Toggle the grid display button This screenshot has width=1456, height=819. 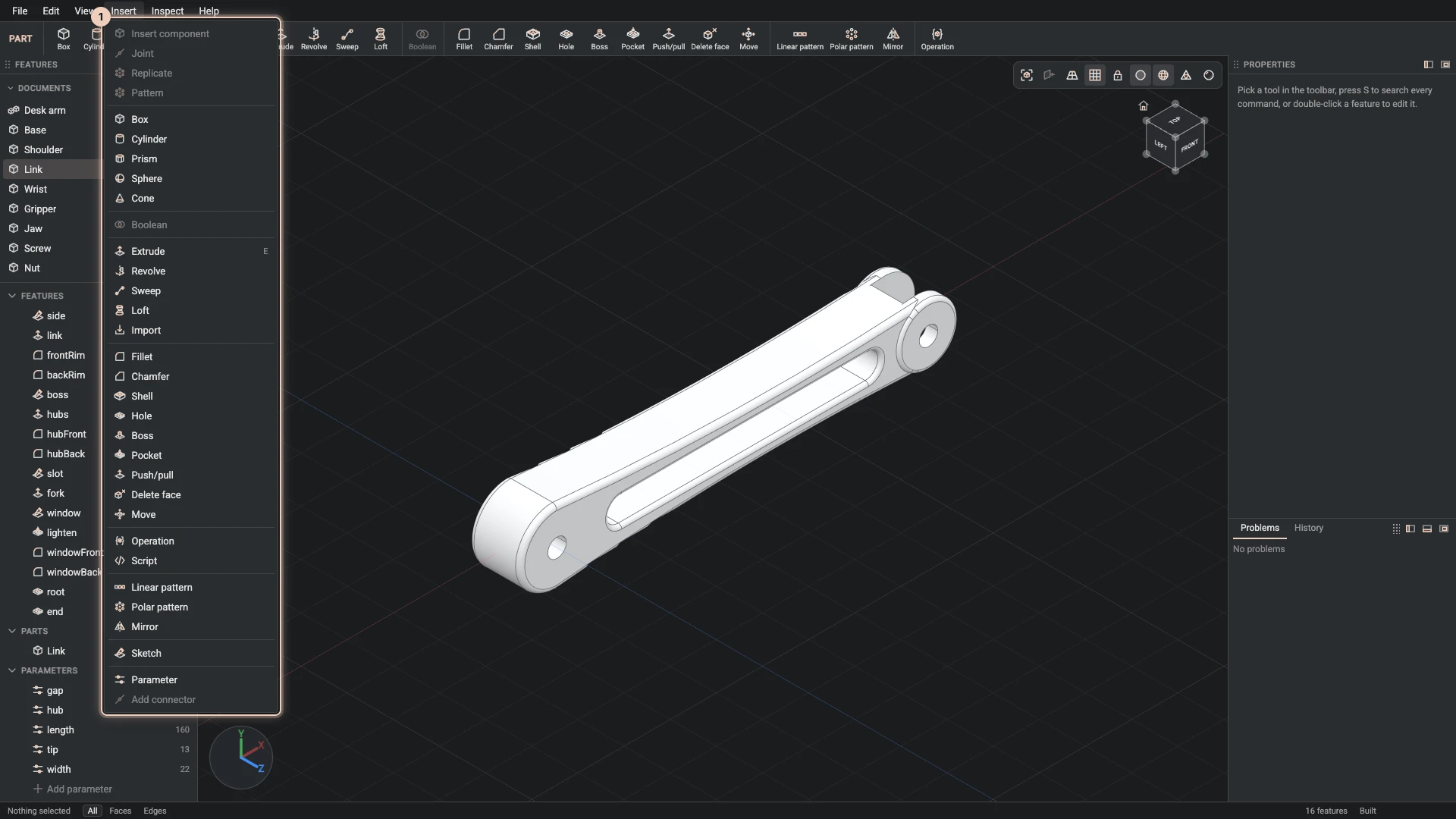click(1095, 75)
